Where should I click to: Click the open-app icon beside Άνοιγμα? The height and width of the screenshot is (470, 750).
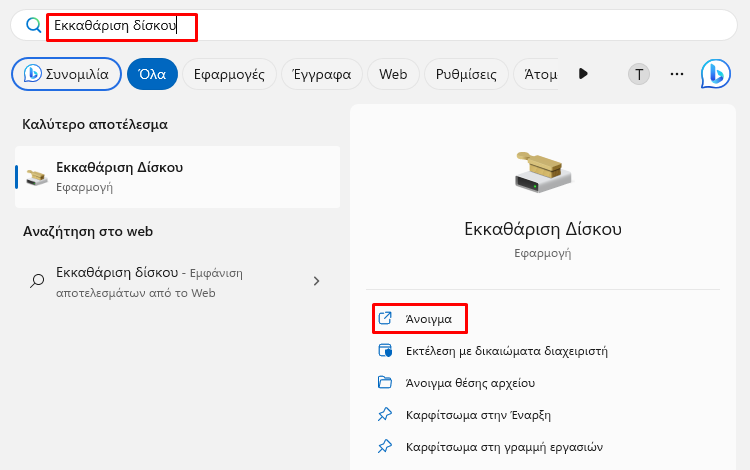click(385, 318)
